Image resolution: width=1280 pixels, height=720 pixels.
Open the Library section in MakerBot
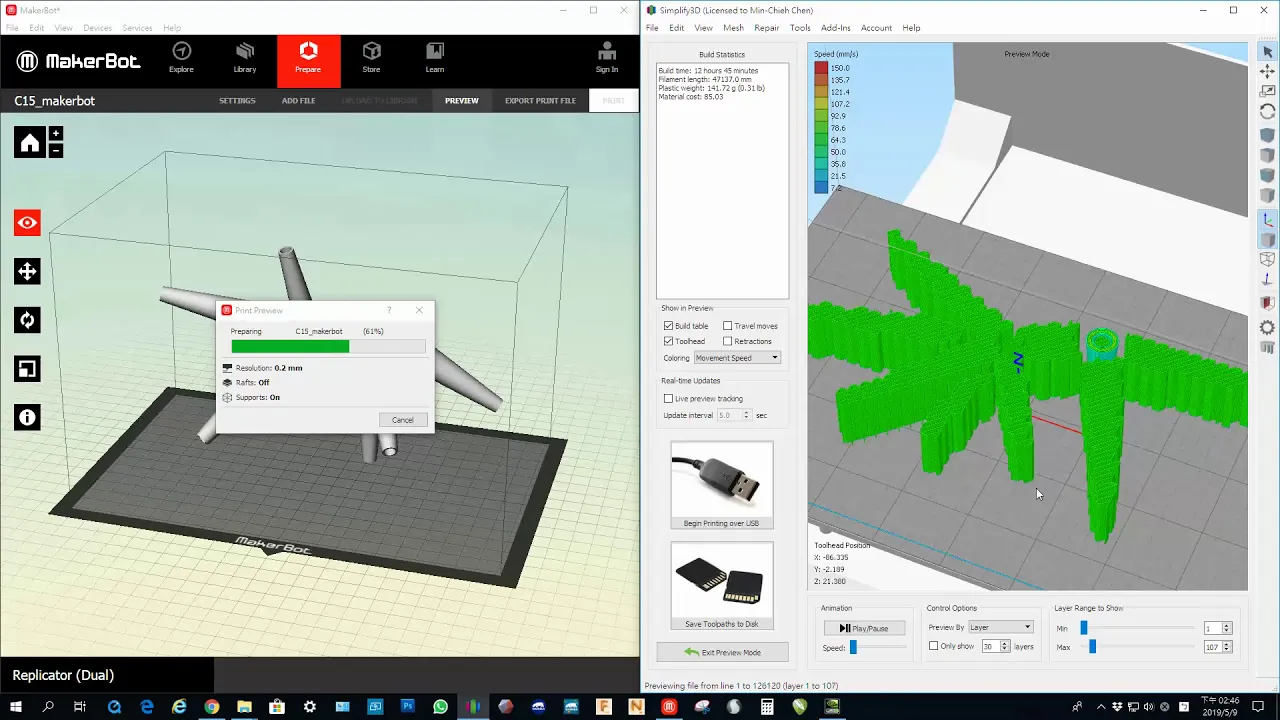point(245,58)
